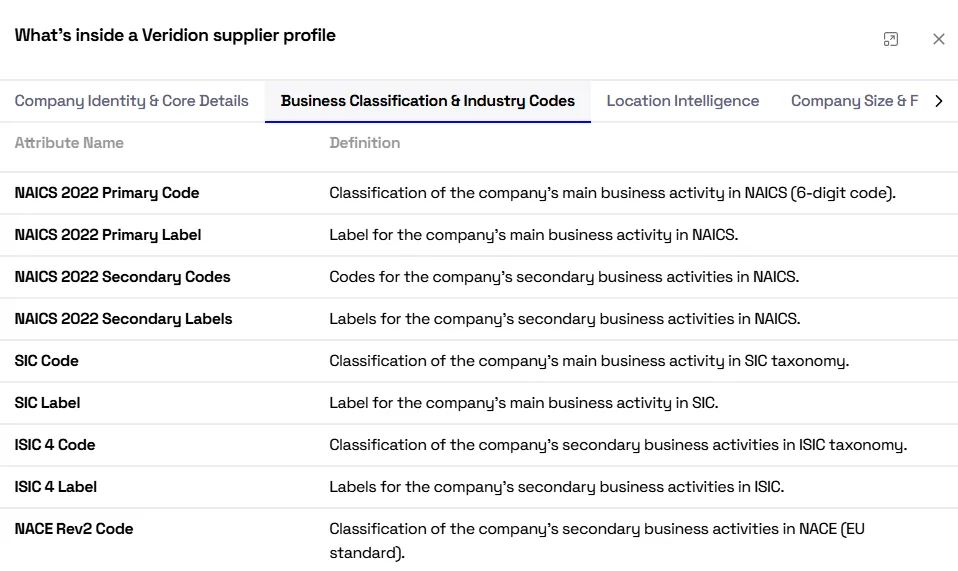
Task: Select the SIC Label row
Action: [x=479, y=403]
